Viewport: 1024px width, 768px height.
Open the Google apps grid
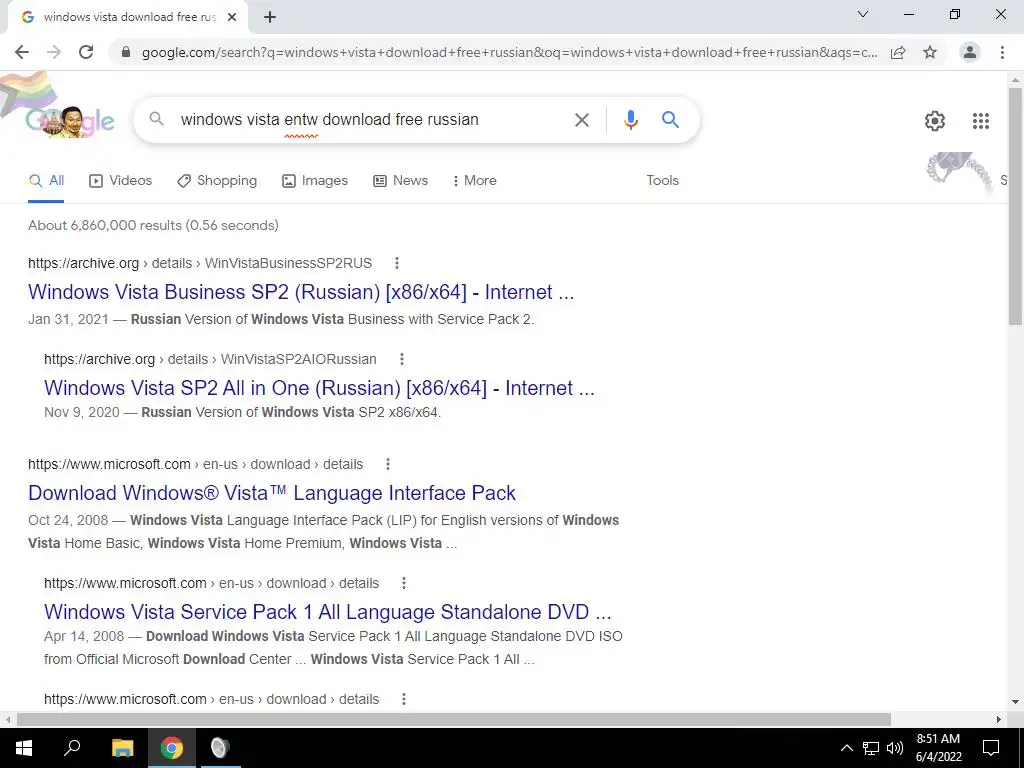click(980, 121)
